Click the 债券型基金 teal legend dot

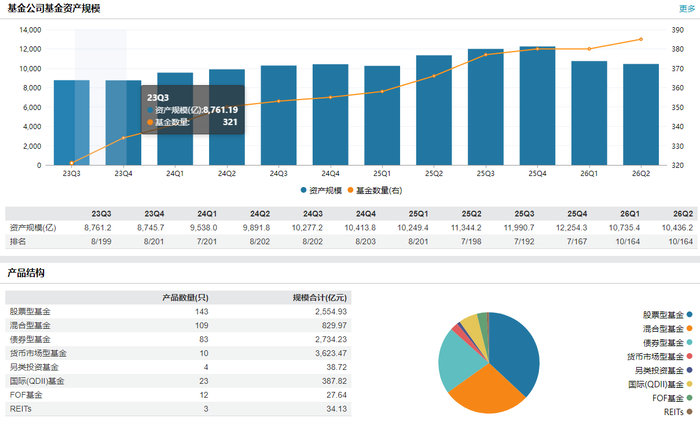[x=690, y=342]
